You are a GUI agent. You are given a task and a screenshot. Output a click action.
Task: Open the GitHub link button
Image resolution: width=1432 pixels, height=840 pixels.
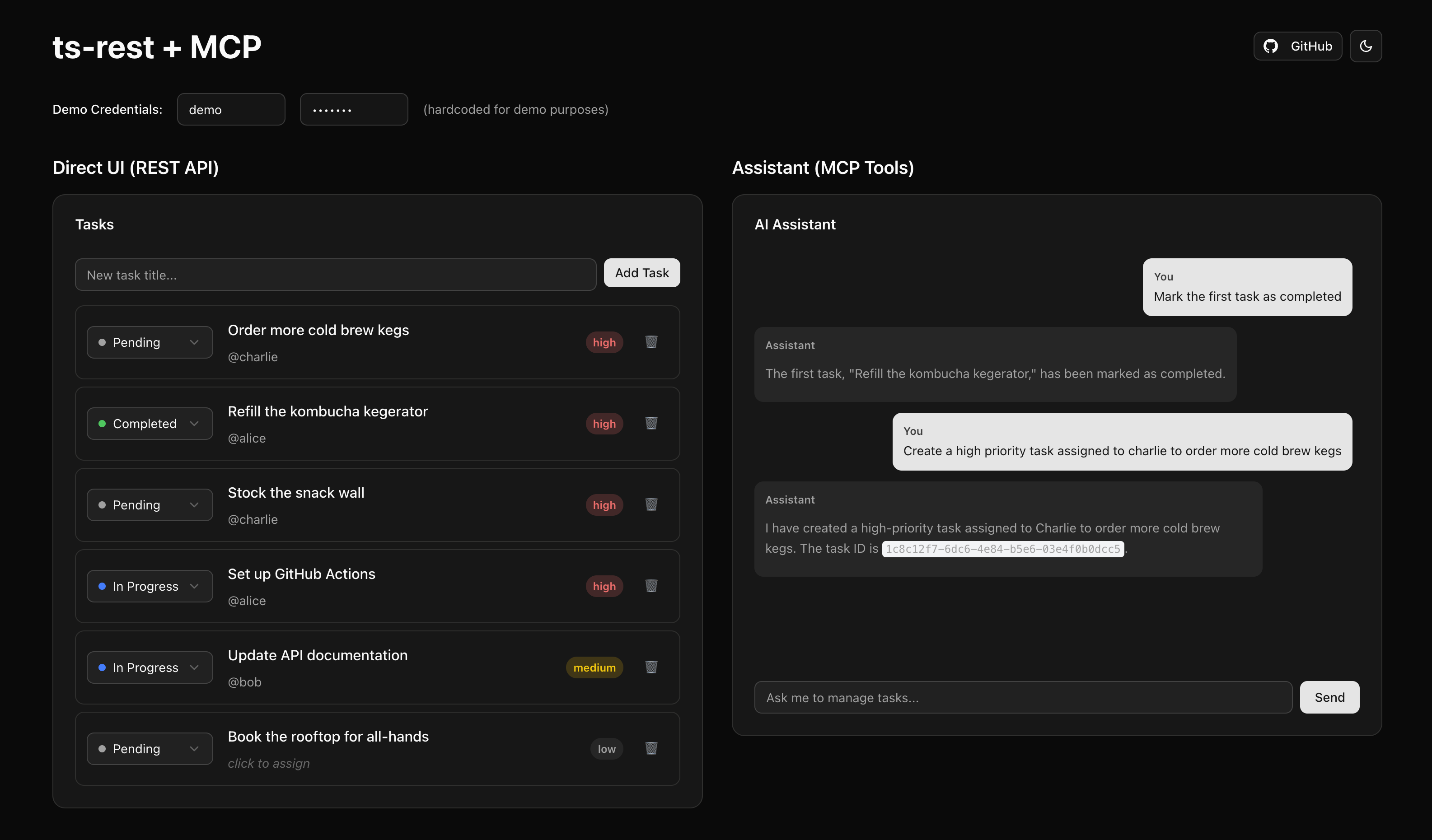point(1297,46)
